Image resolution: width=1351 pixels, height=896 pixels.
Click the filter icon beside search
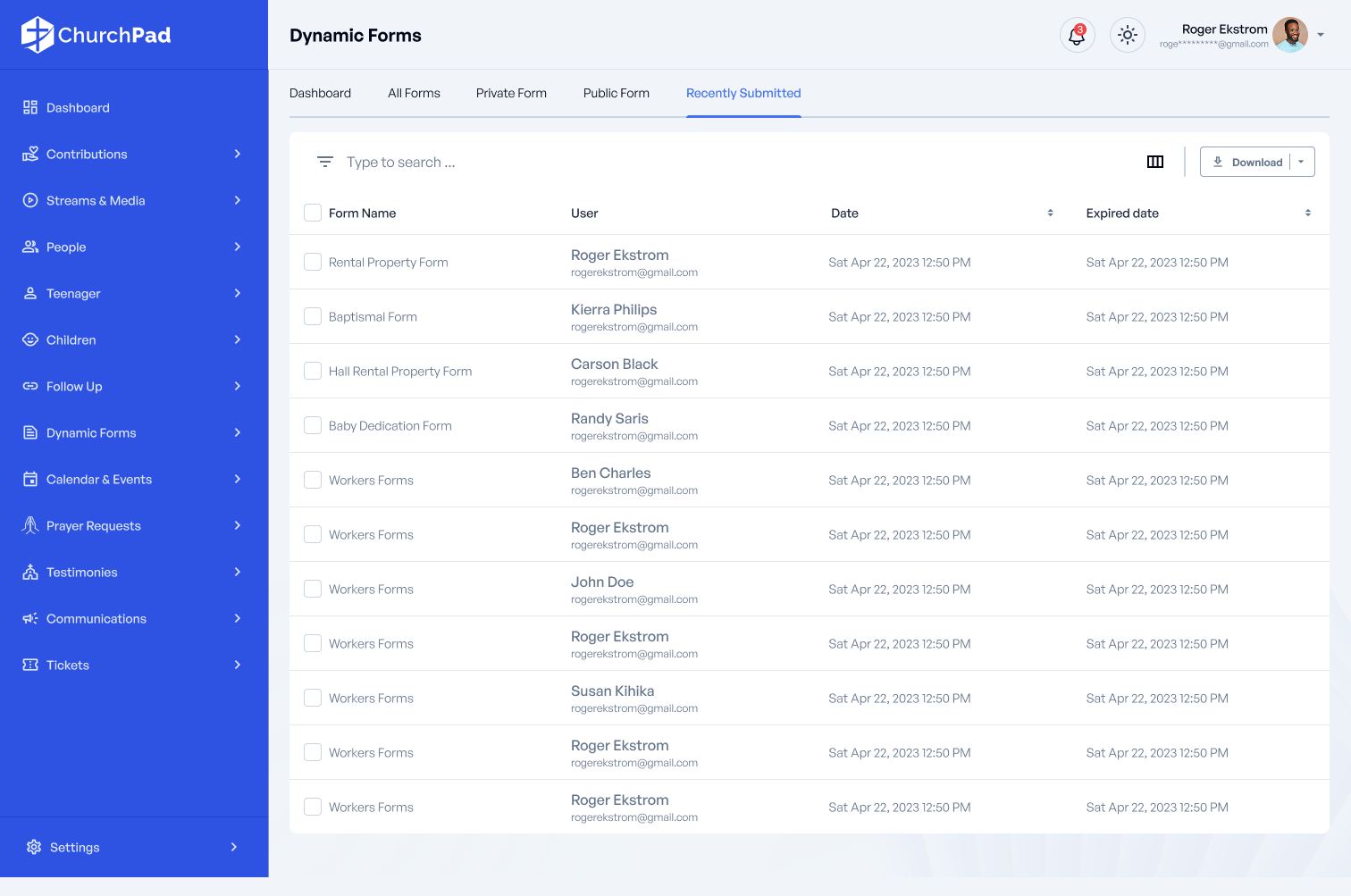click(x=325, y=162)
